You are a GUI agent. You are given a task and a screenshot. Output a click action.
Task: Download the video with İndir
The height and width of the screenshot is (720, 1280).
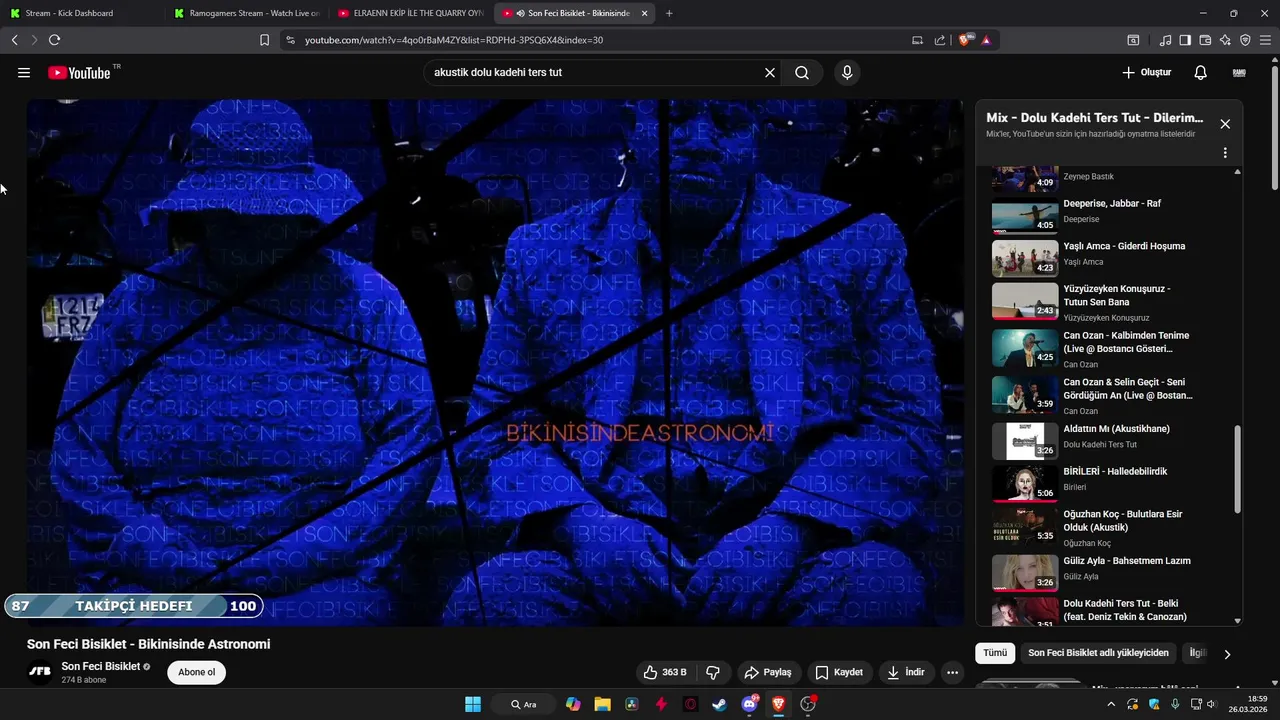(905, 672)
